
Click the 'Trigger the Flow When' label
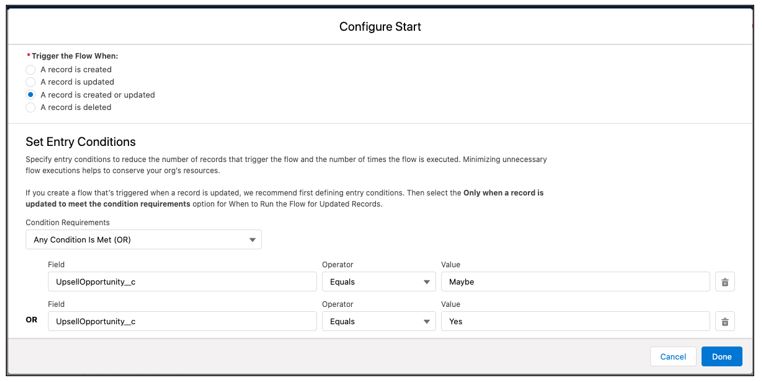(x=74, y=56)
